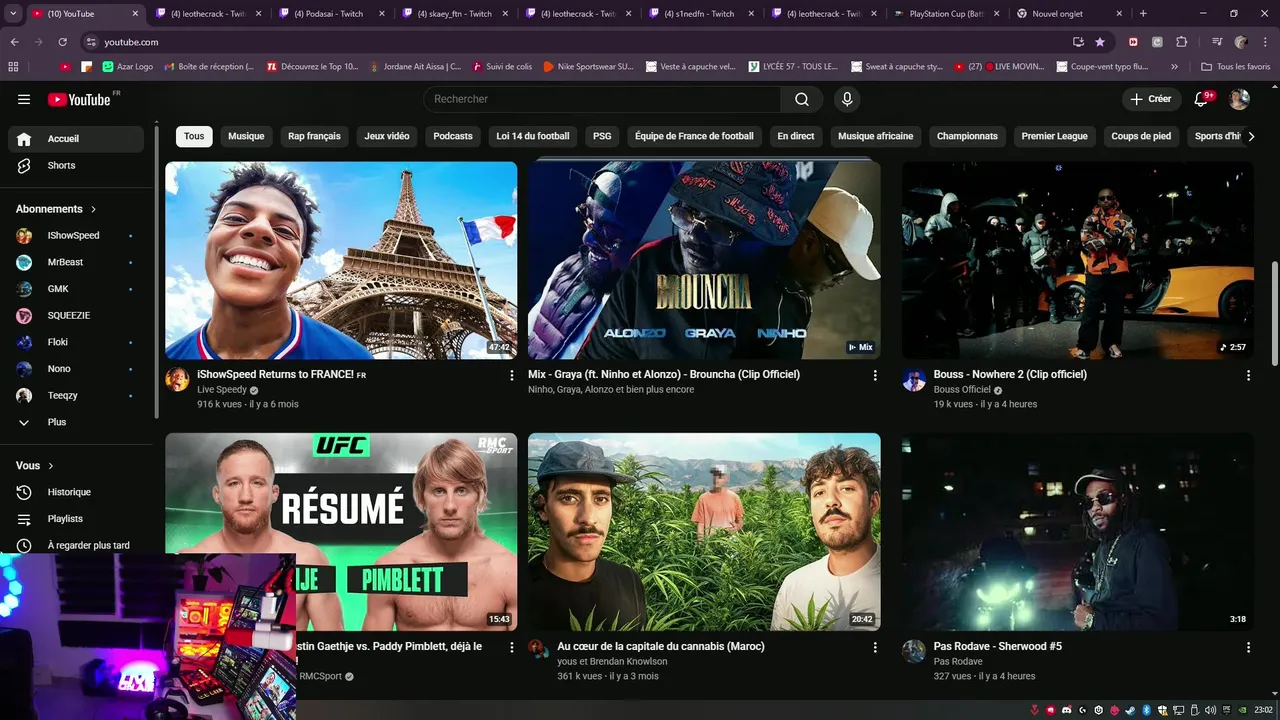Open SQUEEZIE subscription channel
The height and width of the screenshot is (720, 1280).
point(76,315)
